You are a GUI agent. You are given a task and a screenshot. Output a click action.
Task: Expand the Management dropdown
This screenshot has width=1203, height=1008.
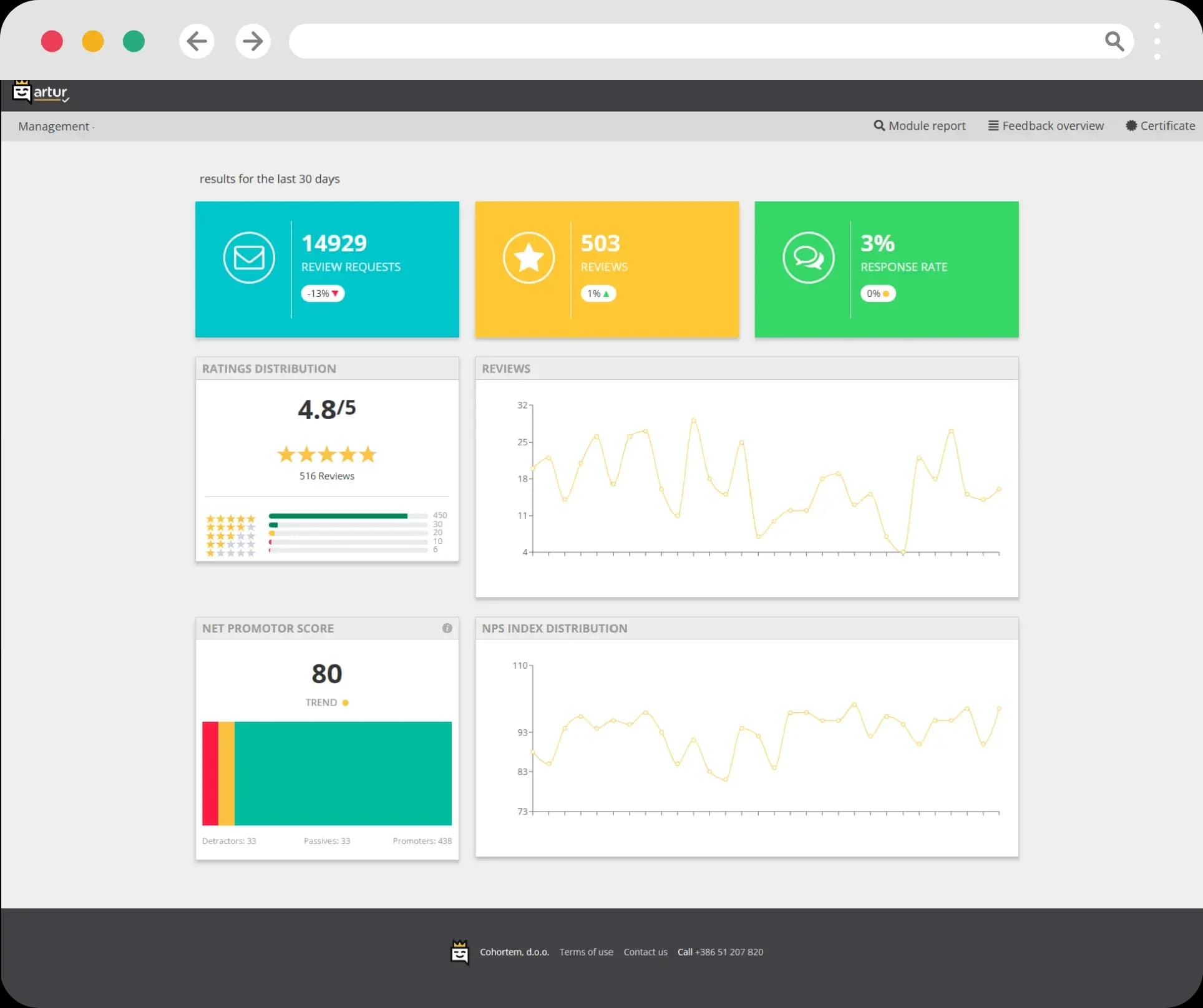point(55,126)
